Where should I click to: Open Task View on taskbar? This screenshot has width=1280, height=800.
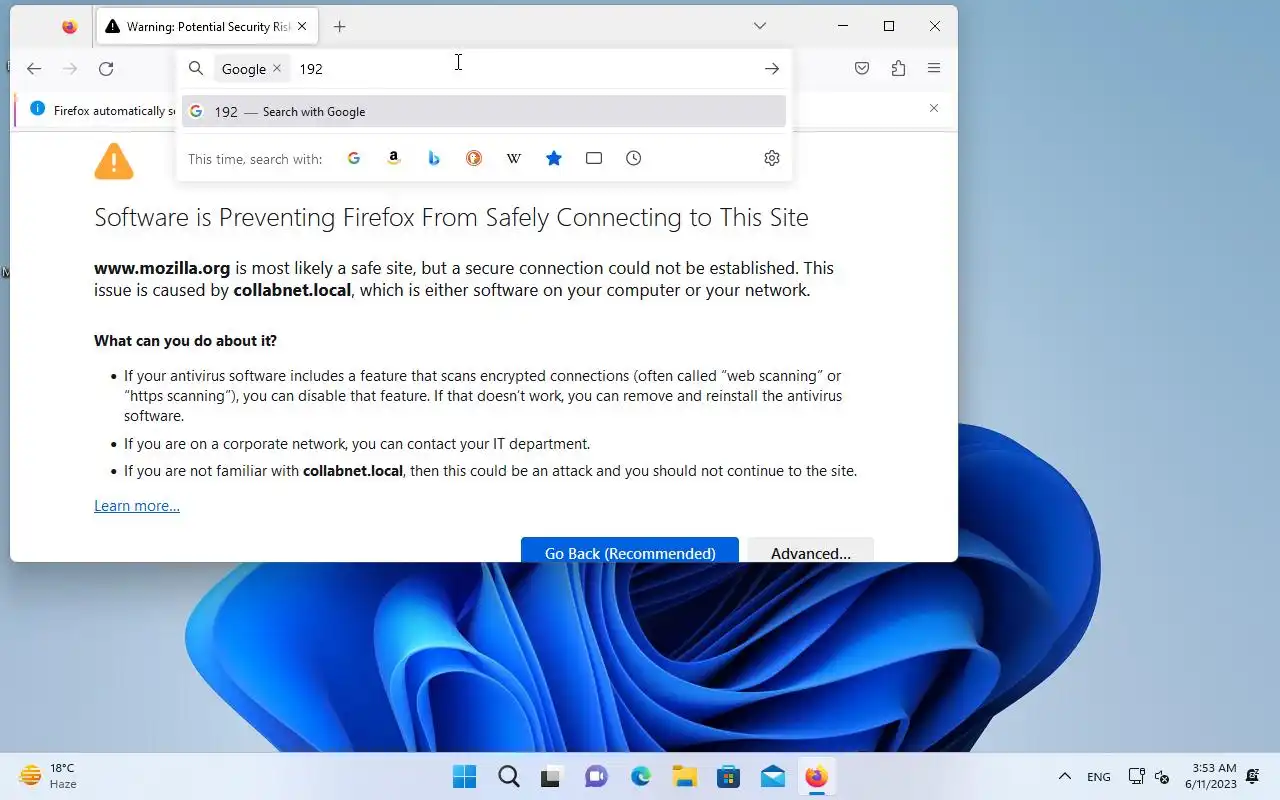(553, 777)
